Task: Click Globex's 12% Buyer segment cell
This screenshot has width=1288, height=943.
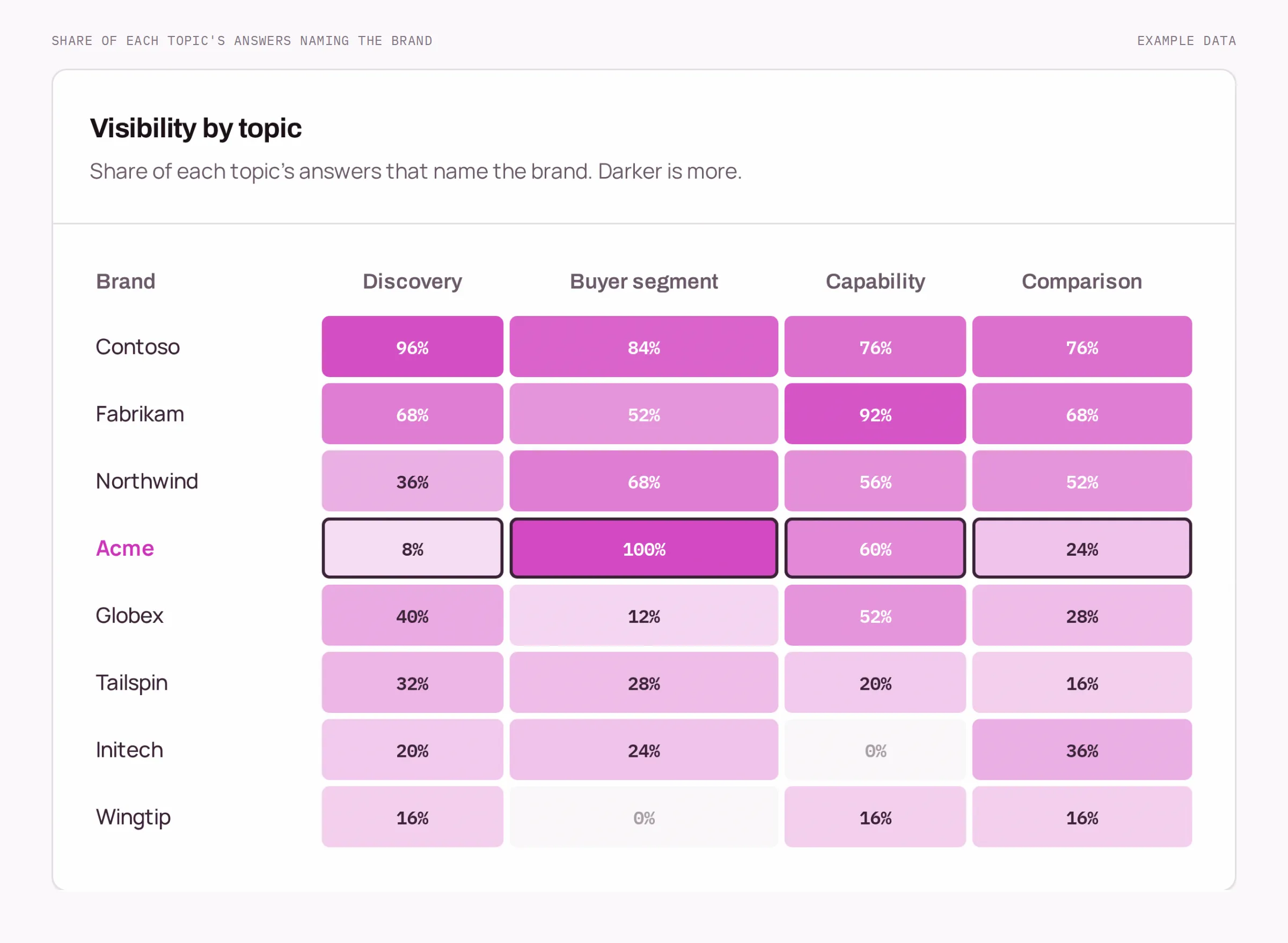Action: point(643,615)
